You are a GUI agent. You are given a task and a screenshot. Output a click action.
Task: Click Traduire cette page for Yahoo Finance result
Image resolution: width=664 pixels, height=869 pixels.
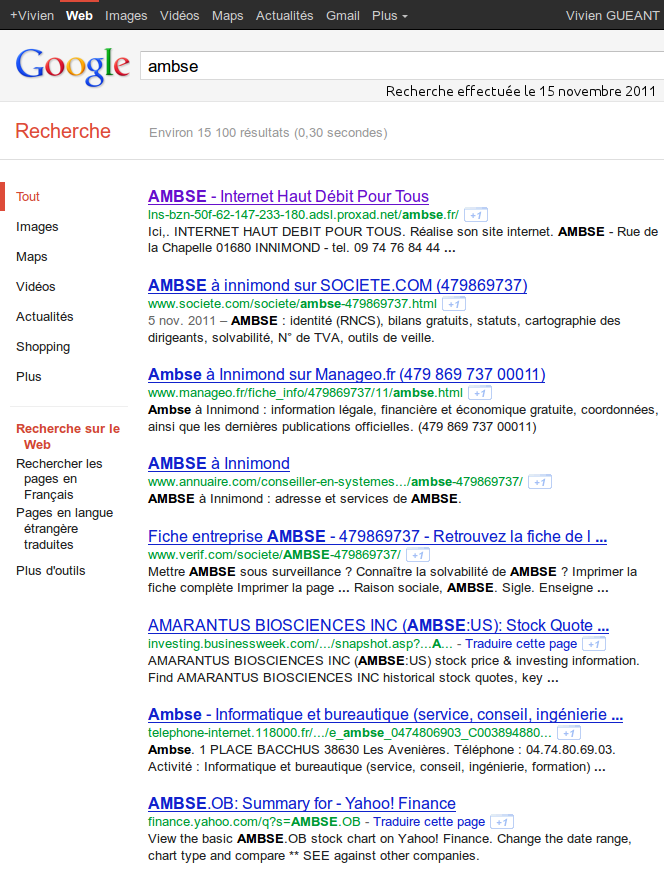[x=429, y=821]
